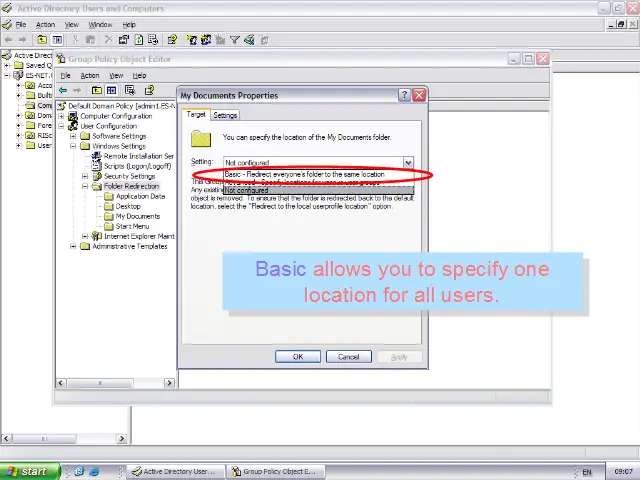Image resolution: width=640 pixels, height=480 pixels.
Task: Click the 09:07 taskbar clock
Action: tap(623, 471)
